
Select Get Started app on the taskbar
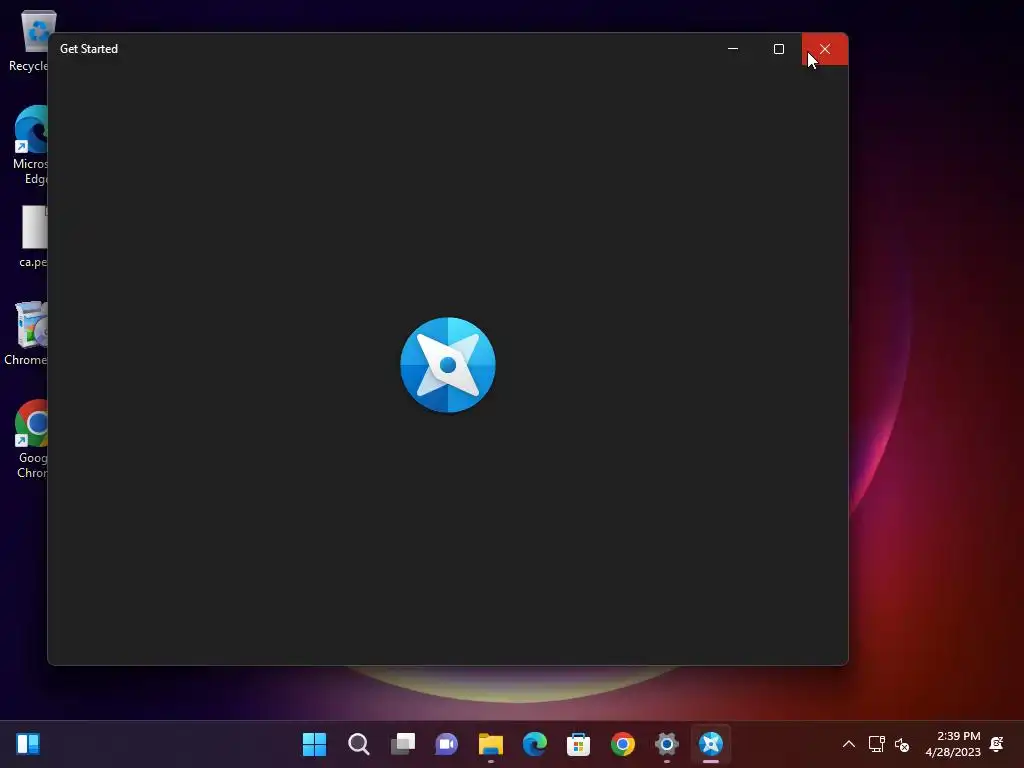[x=711, y=744]
